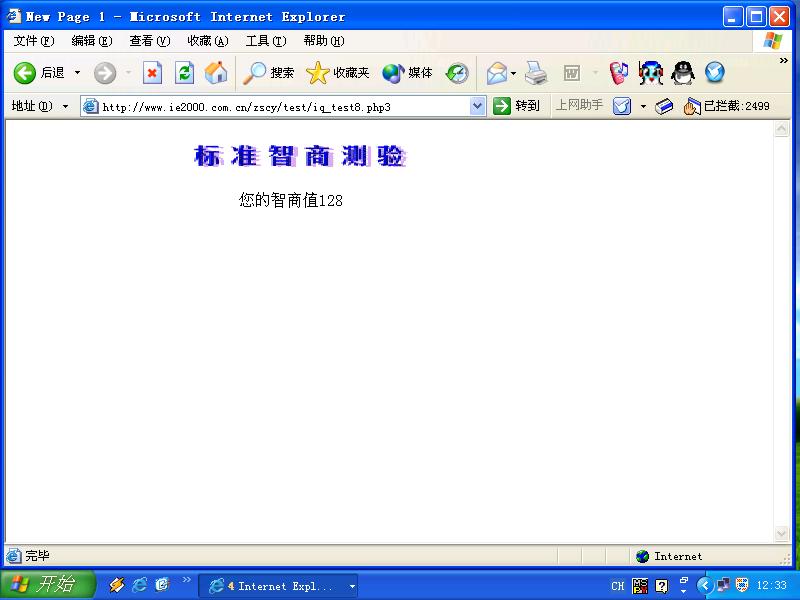The height and width of the screenshot is (600, 800).
Task: Click the green Back arrow icon
Action: click(24, 73)
